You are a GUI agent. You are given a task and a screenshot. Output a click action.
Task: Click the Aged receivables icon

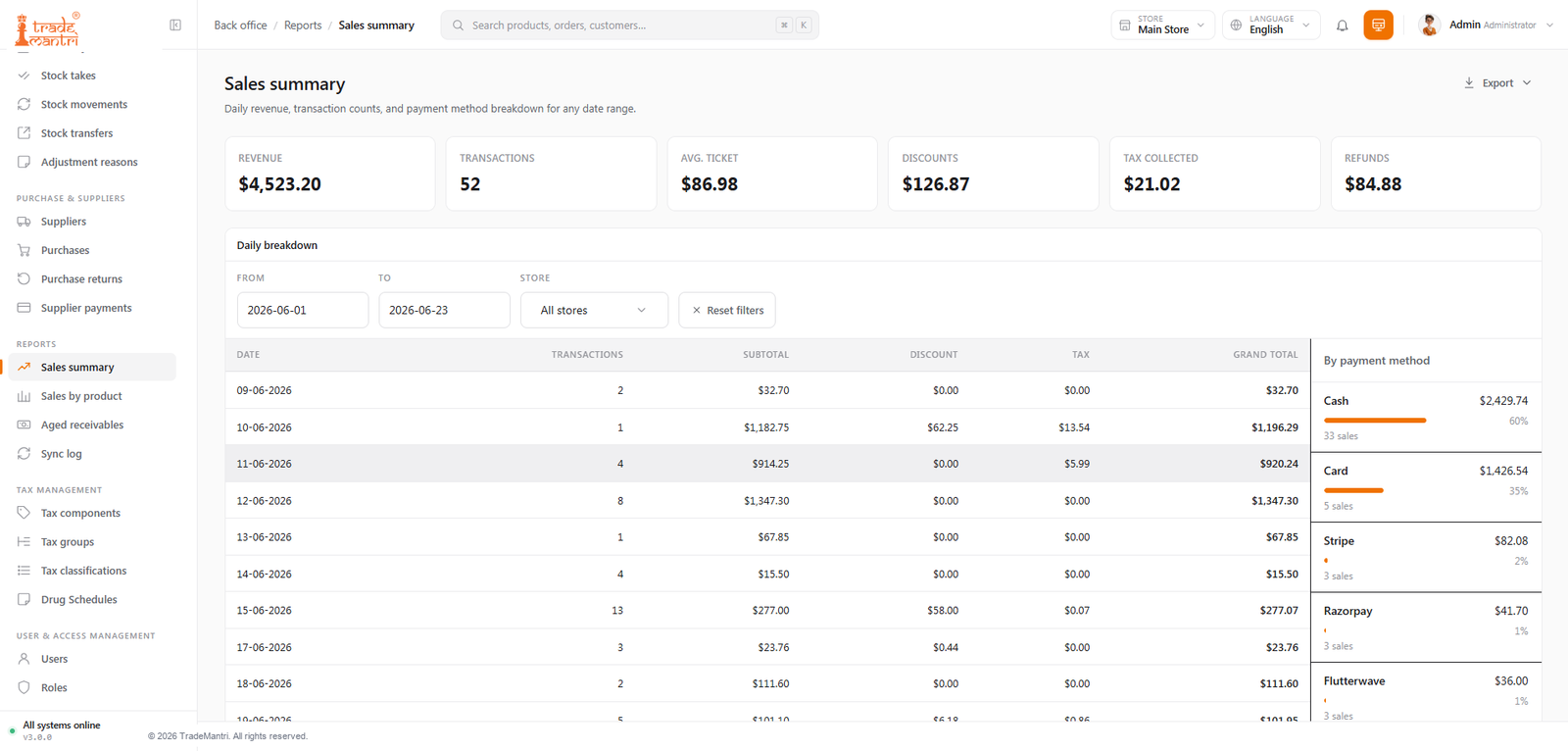pyautogui.click(x=24, y=425)
